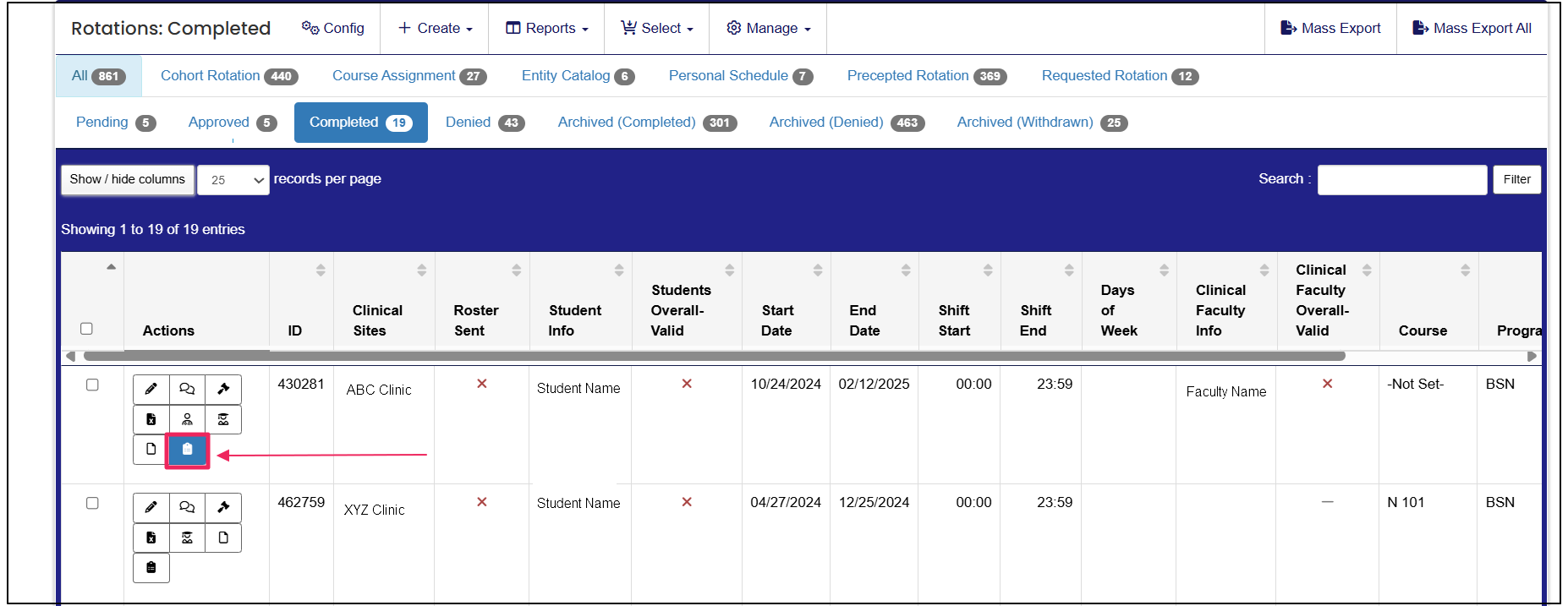
Task: Click the graduate students icon for rotation 430281
Action: tap(223, 419)
